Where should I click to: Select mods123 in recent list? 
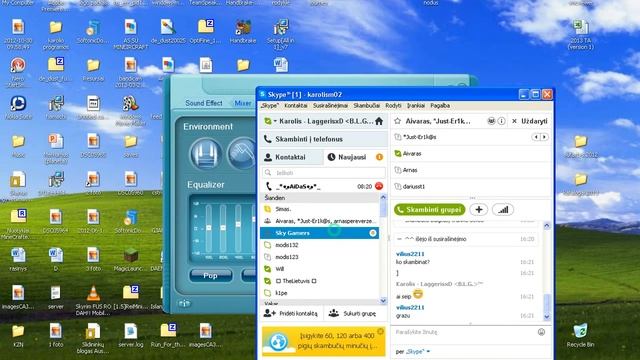click(x=320, y=257)
